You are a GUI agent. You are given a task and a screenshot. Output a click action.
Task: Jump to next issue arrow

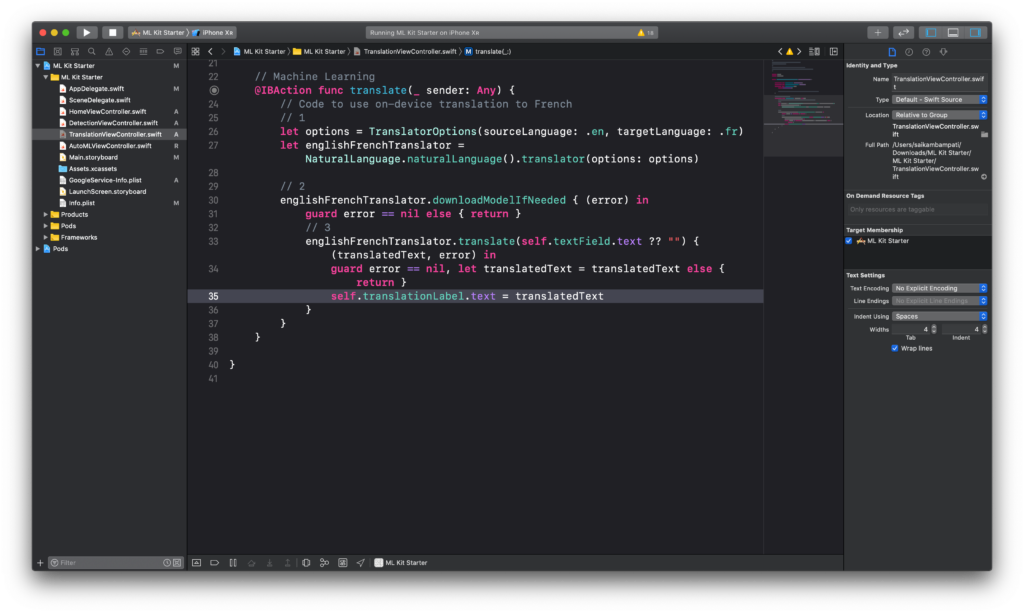click(x=799, y=52)
